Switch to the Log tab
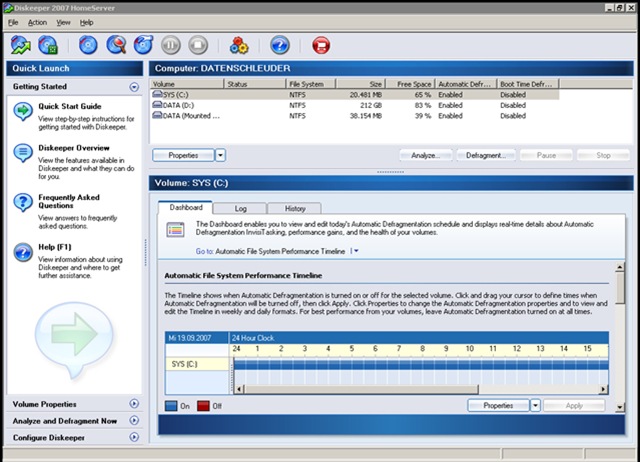Viewport: 640px width, 462px height. 240,209
